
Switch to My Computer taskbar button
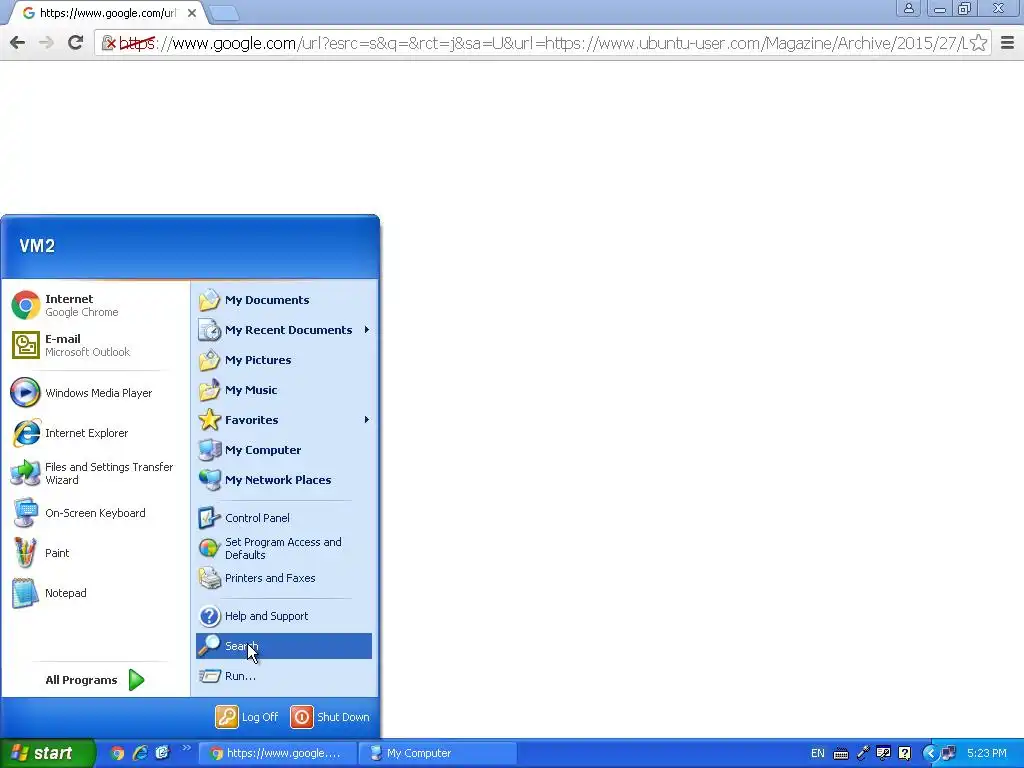(x=438, y=753)
